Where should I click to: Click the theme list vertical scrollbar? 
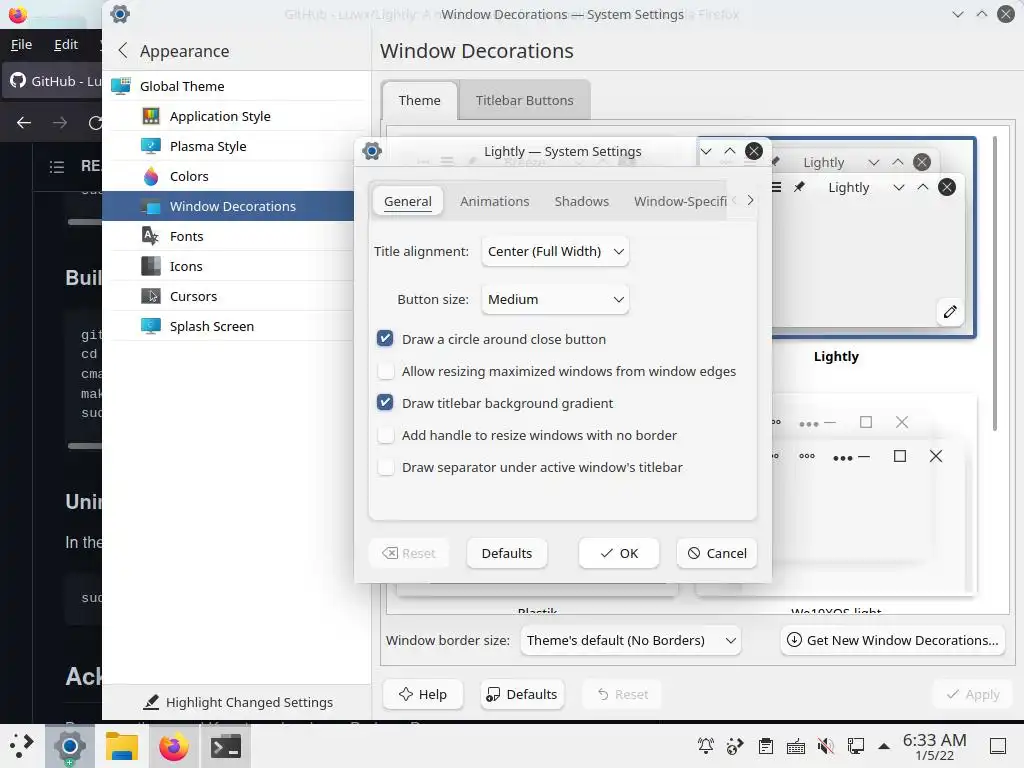(x=995, y=284)
